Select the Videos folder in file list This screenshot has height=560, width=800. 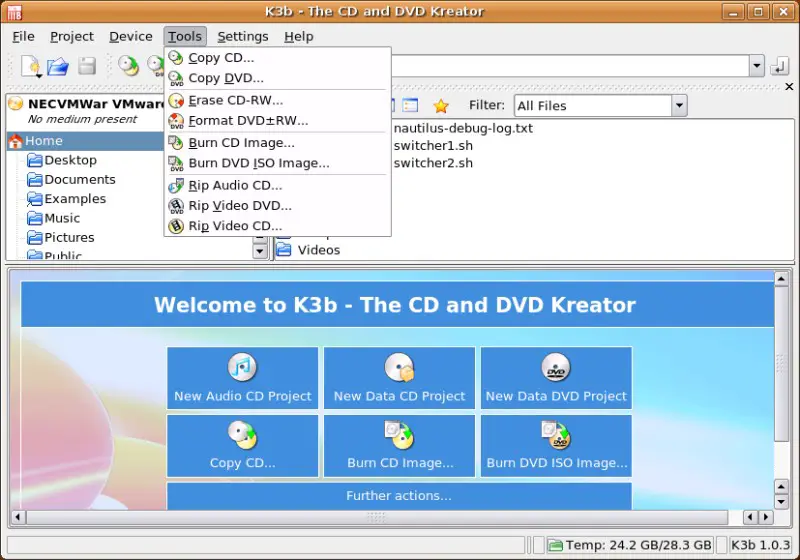coord(309,250)
